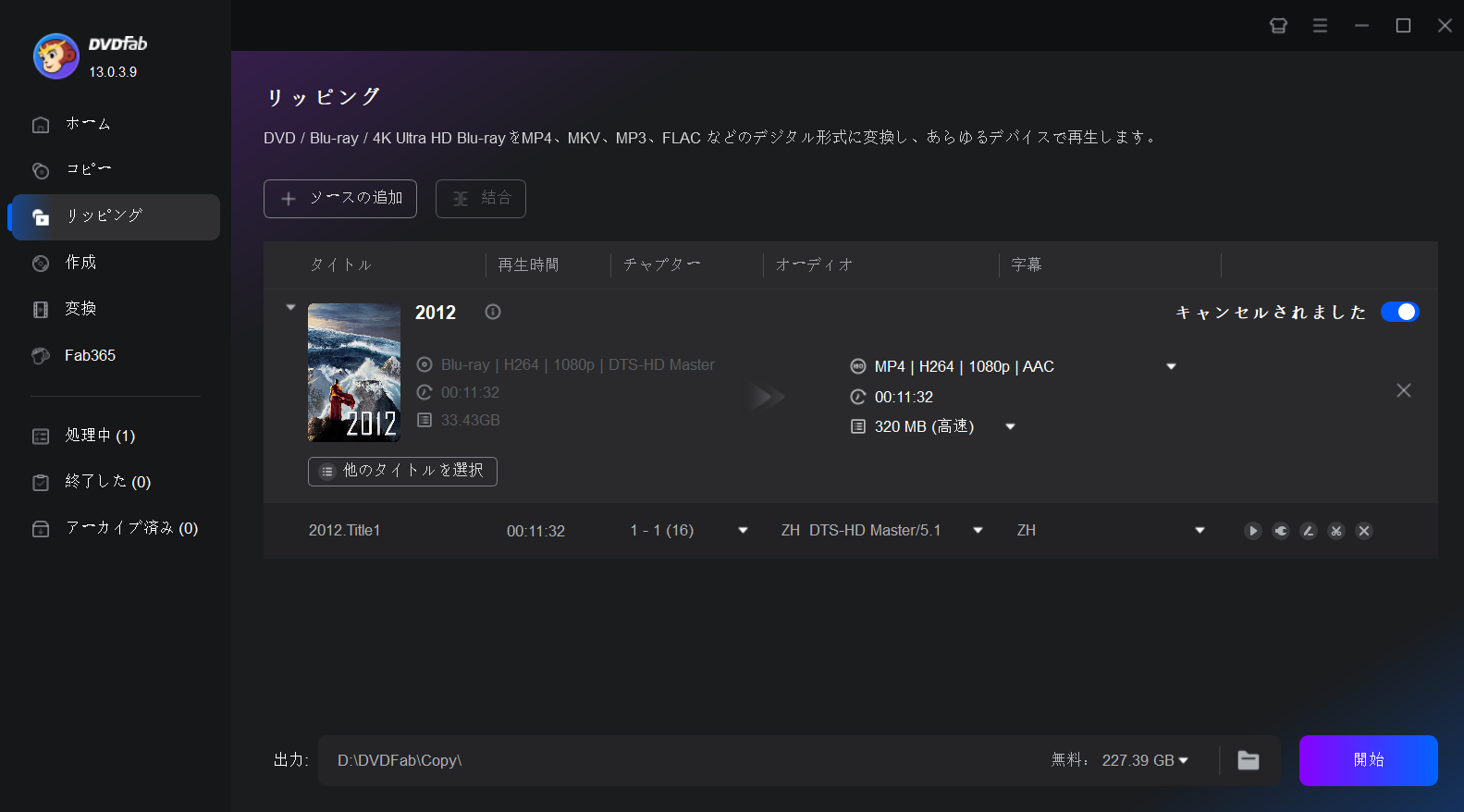Click the output duration 00:11:32 beside the clock icon

[904, 398]
